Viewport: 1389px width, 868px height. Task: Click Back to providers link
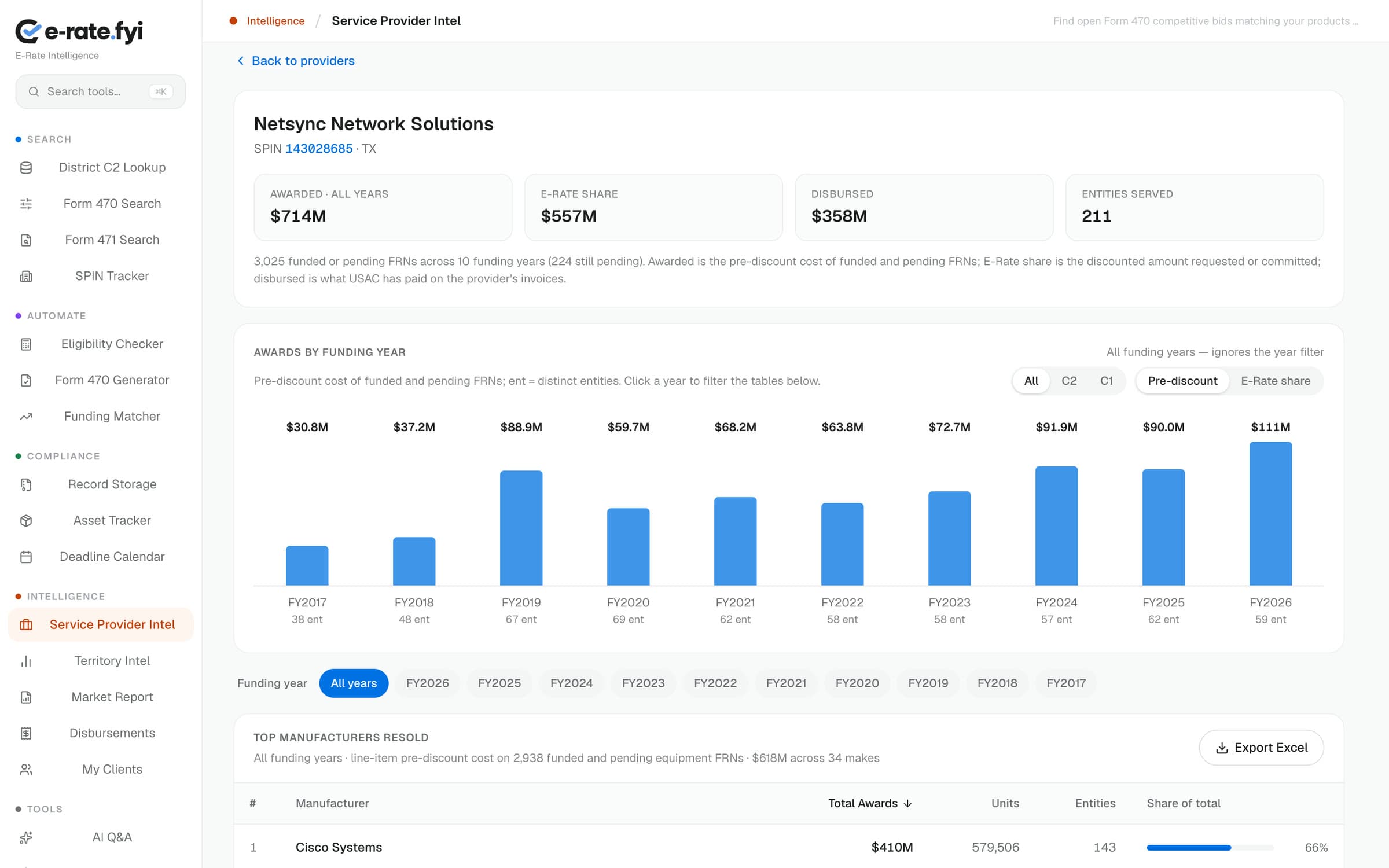296,61
